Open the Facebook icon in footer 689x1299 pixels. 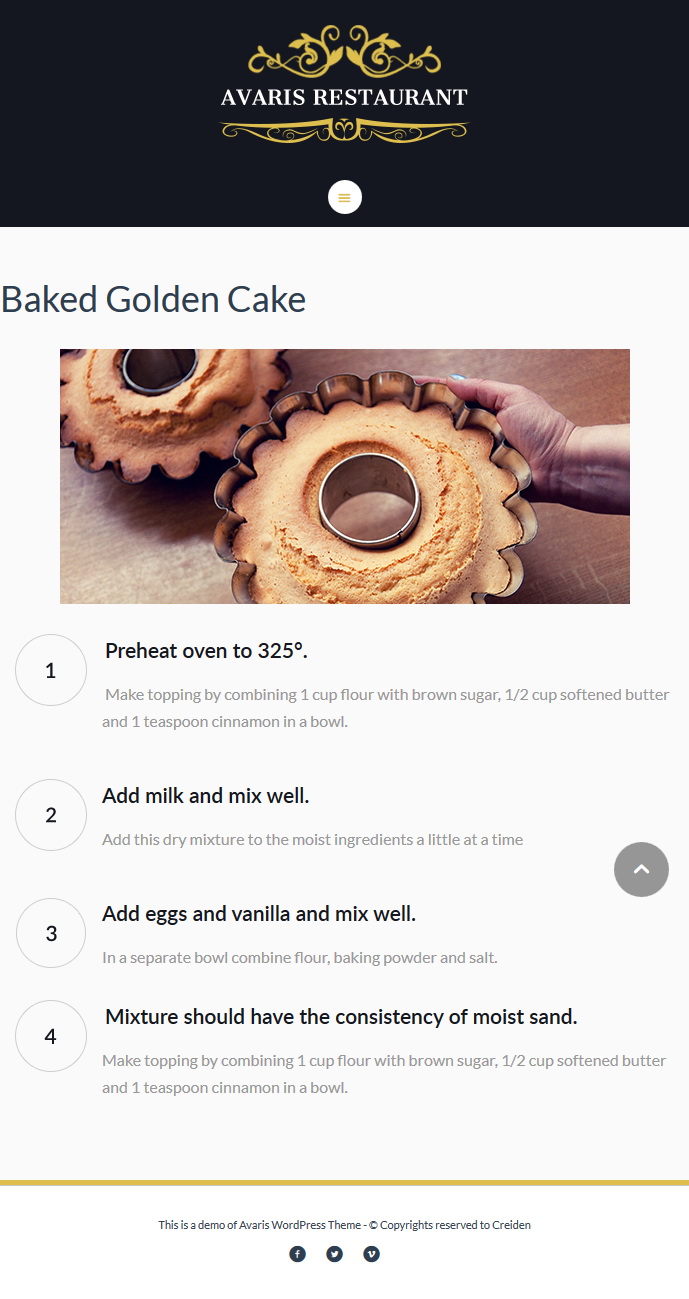(297, 1254)
